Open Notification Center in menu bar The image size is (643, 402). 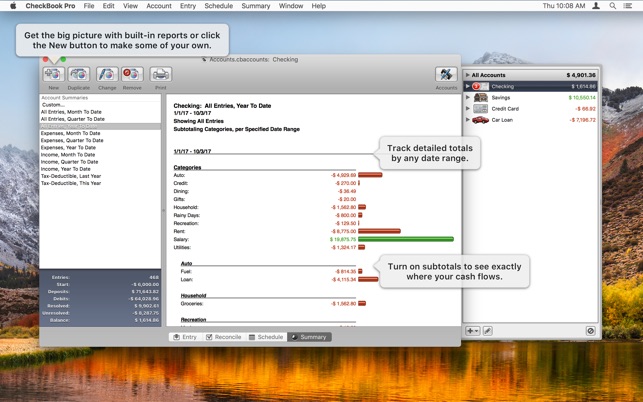pyautogui.click(x=627, y=6)
